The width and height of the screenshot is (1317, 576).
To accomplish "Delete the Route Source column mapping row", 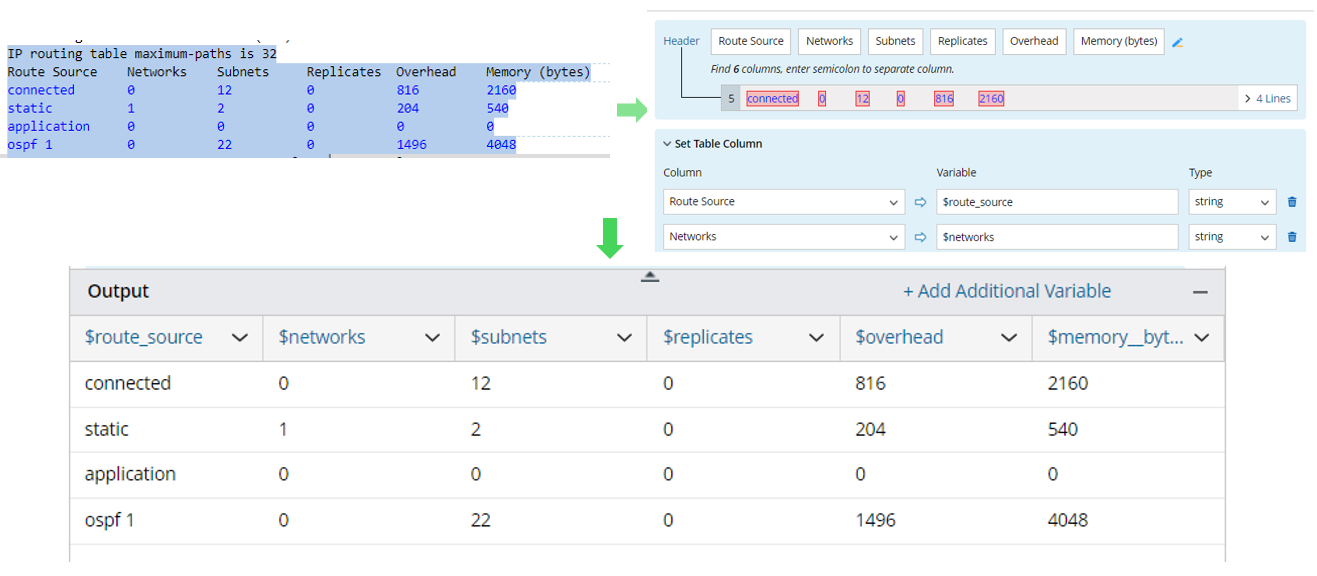I will click(x=1292, y=202).
